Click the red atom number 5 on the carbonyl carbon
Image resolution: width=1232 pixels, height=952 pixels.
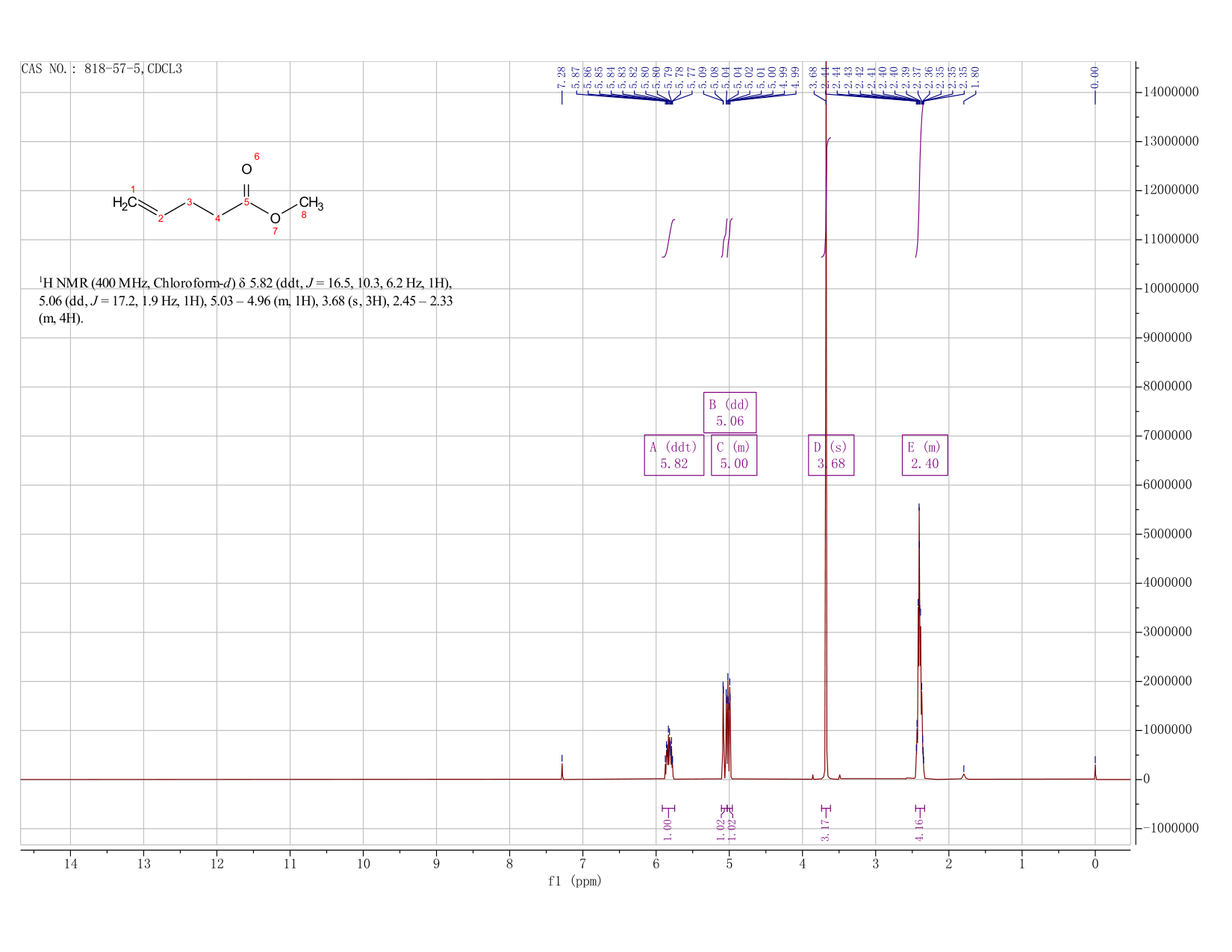[x=246, y=202]
